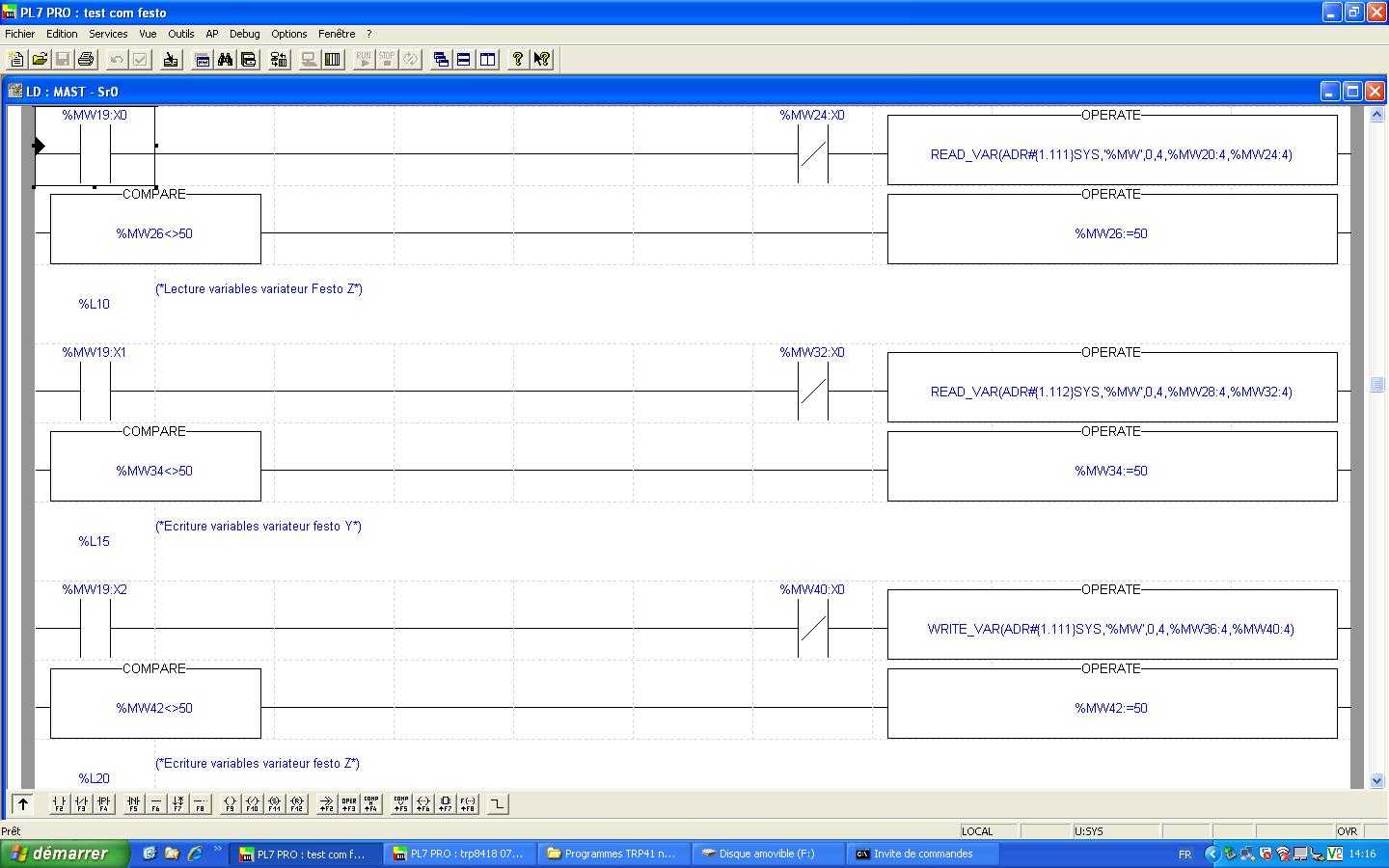
Task: Open the Services menu
Action: pyautogui.click(x=108, y=34)
